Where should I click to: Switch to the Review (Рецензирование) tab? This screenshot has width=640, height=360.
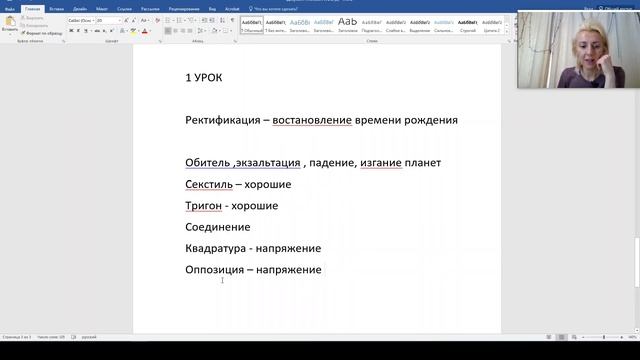(184, 9)
